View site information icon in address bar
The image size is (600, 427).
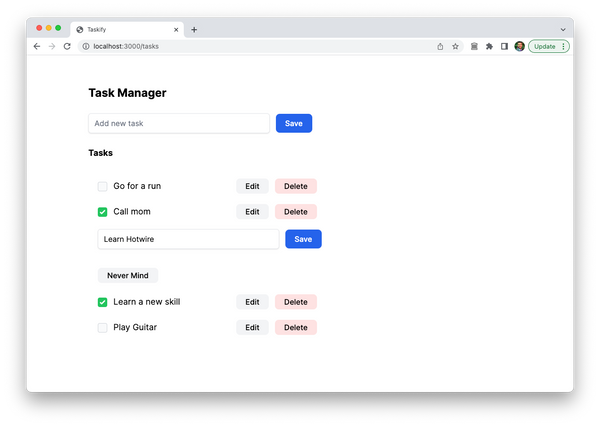[x=86, y=46]
